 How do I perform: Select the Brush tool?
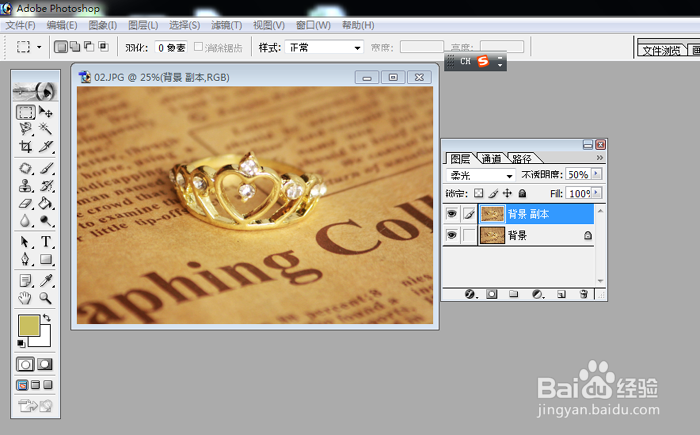46,168
